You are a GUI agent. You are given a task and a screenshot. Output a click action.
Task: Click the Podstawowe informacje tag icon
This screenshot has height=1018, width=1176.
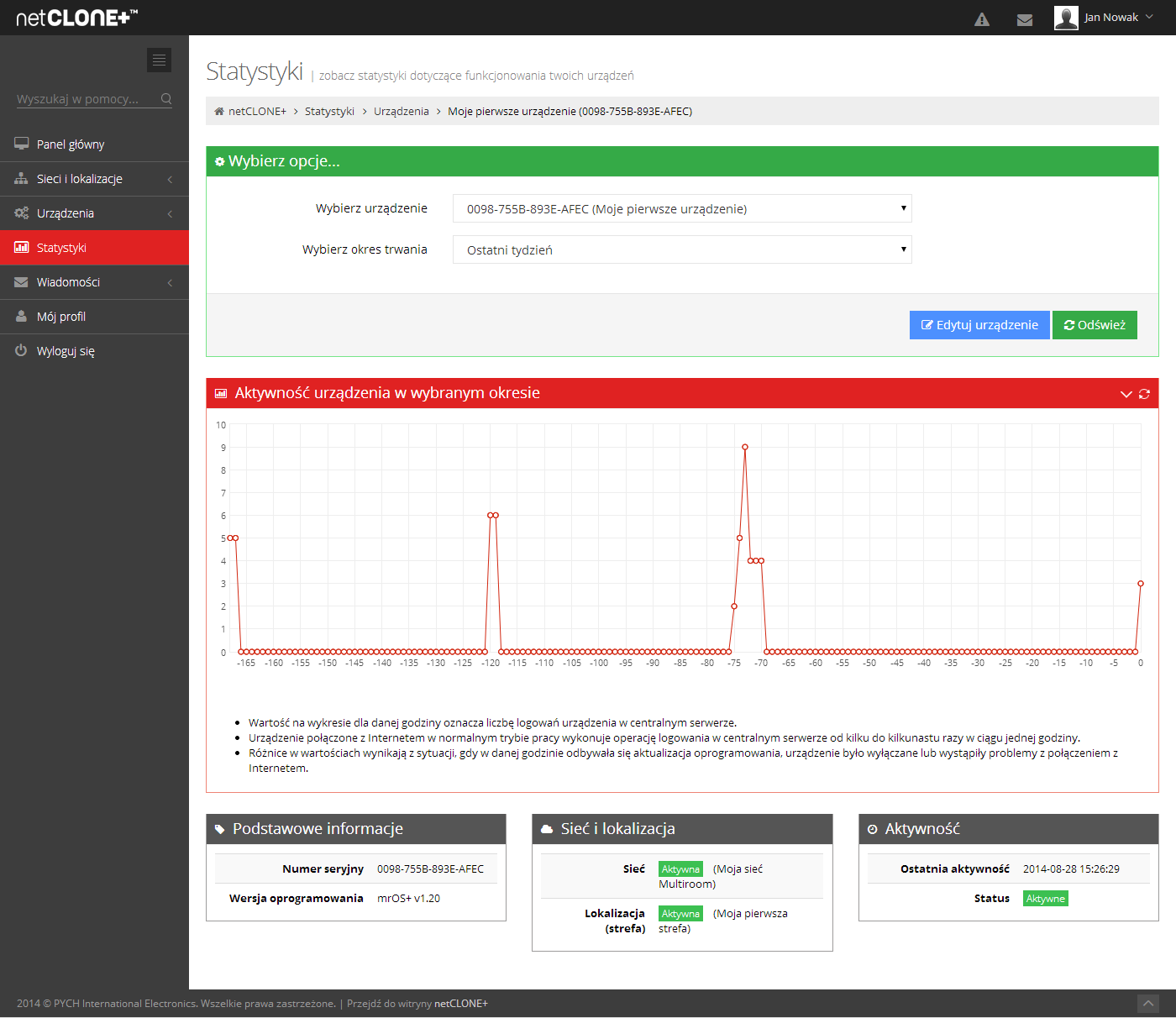pyautogui.click(x=220, y=829)
